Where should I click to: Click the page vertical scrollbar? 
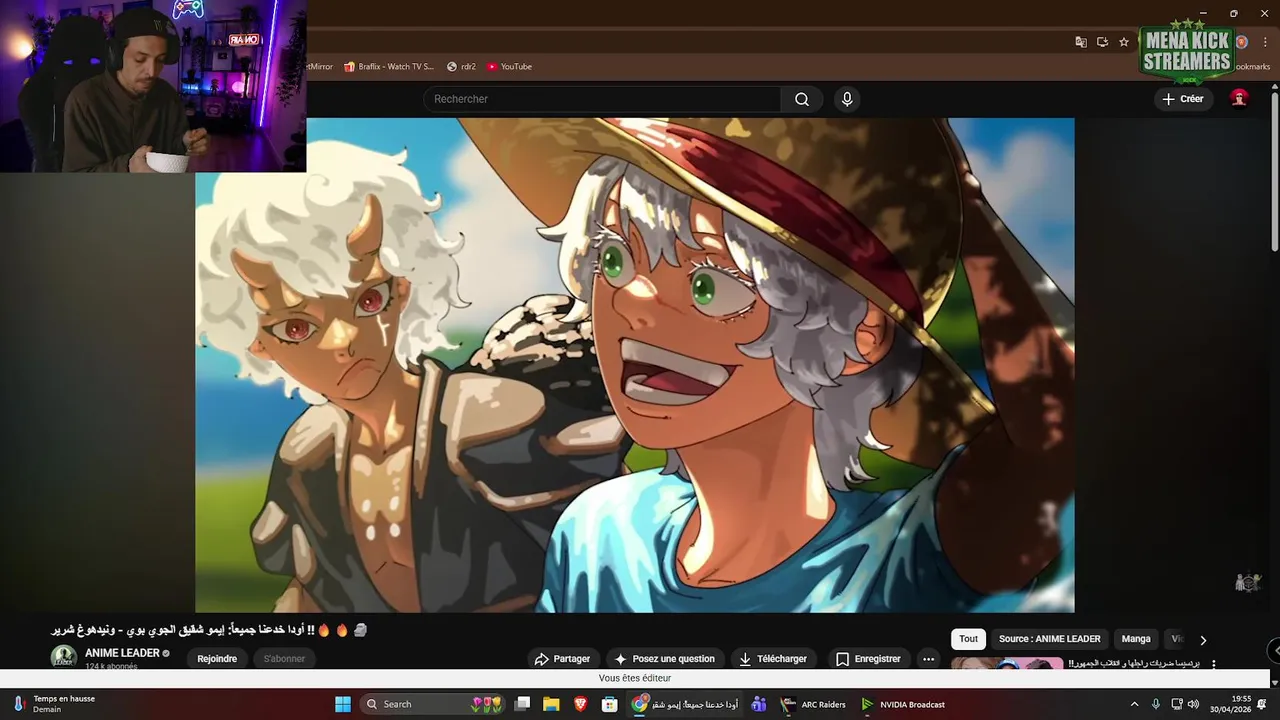point(1274,170)
